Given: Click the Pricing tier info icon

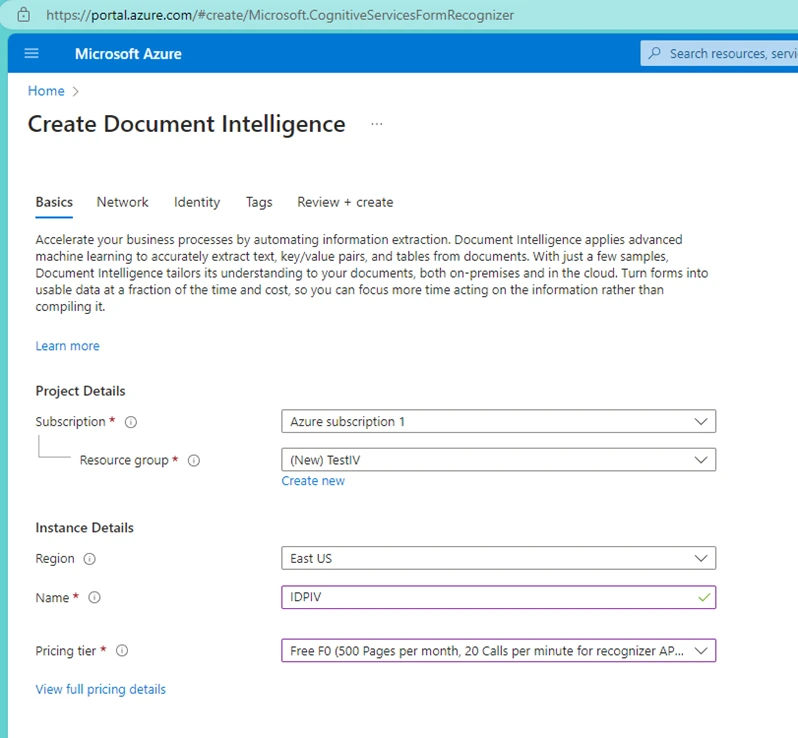Looking at the screenshot, I should coord(122,650).
